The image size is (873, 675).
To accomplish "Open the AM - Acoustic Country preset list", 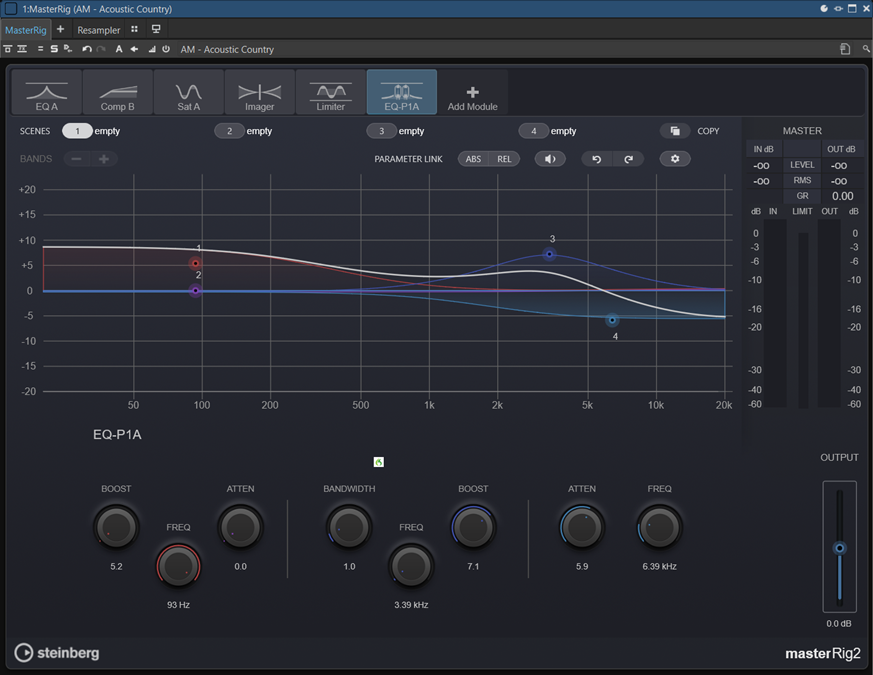I will (227, 49).
